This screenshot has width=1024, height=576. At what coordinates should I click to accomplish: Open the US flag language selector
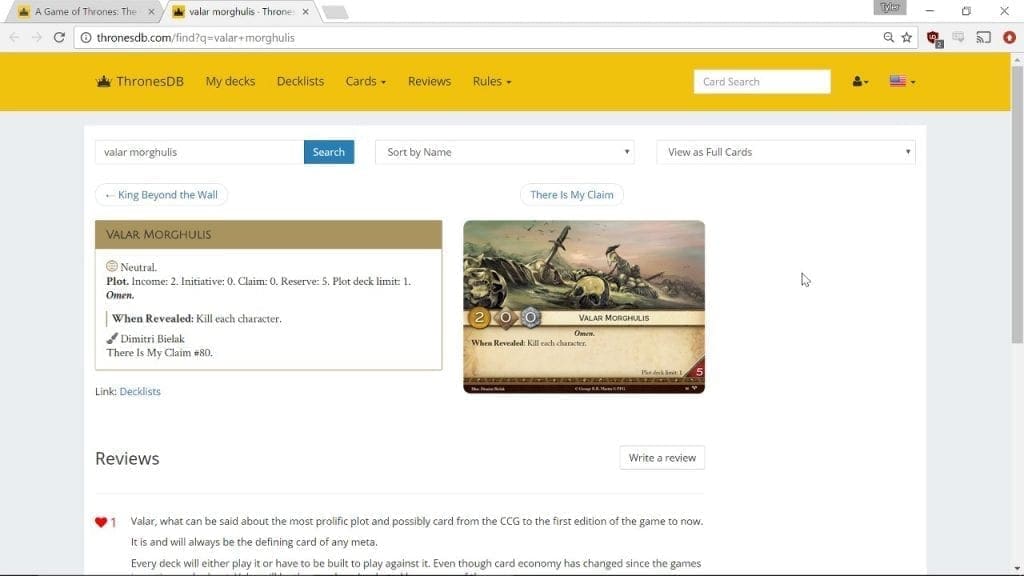902,82
